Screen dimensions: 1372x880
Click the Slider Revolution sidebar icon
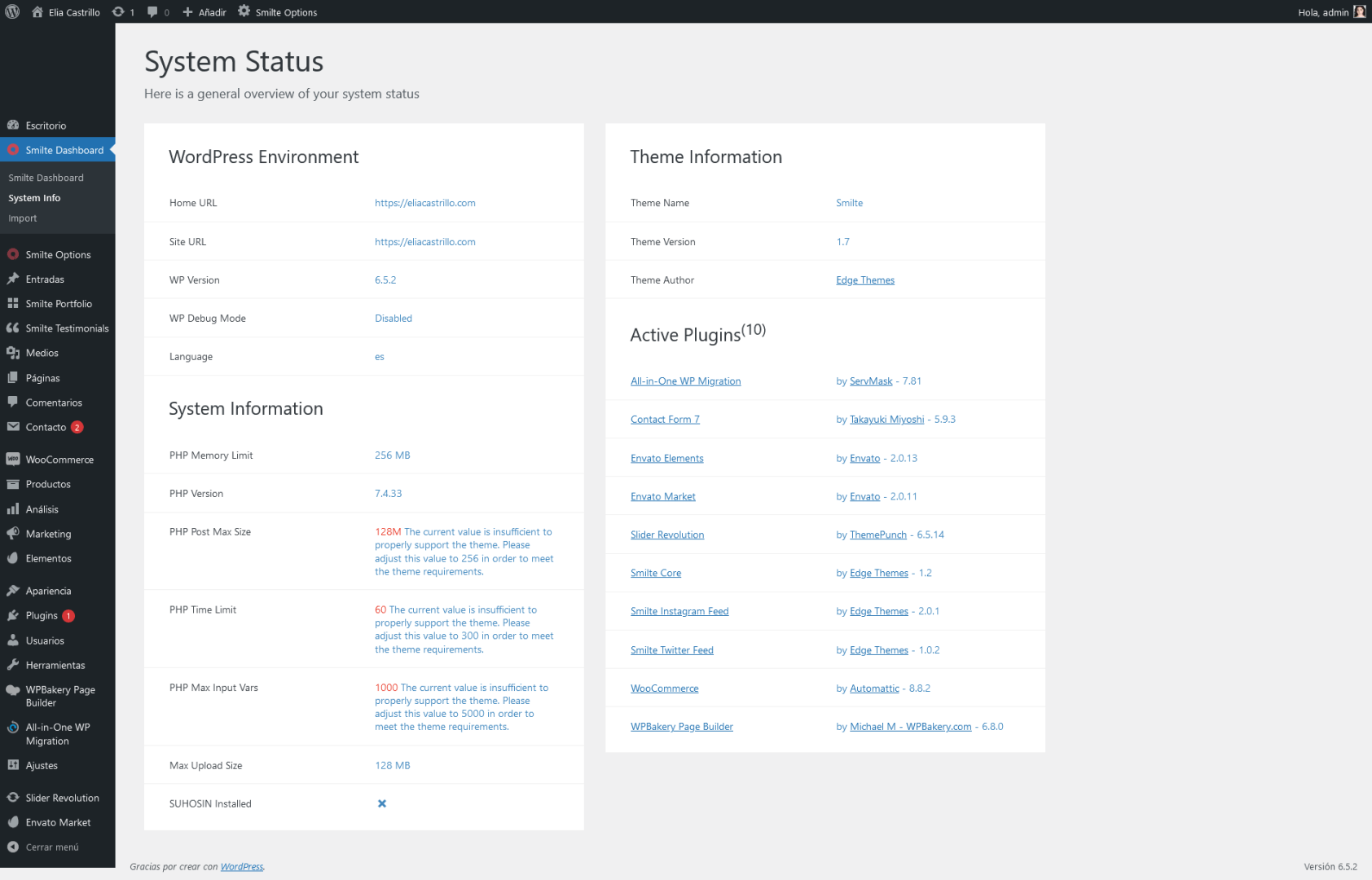(13, 798)
